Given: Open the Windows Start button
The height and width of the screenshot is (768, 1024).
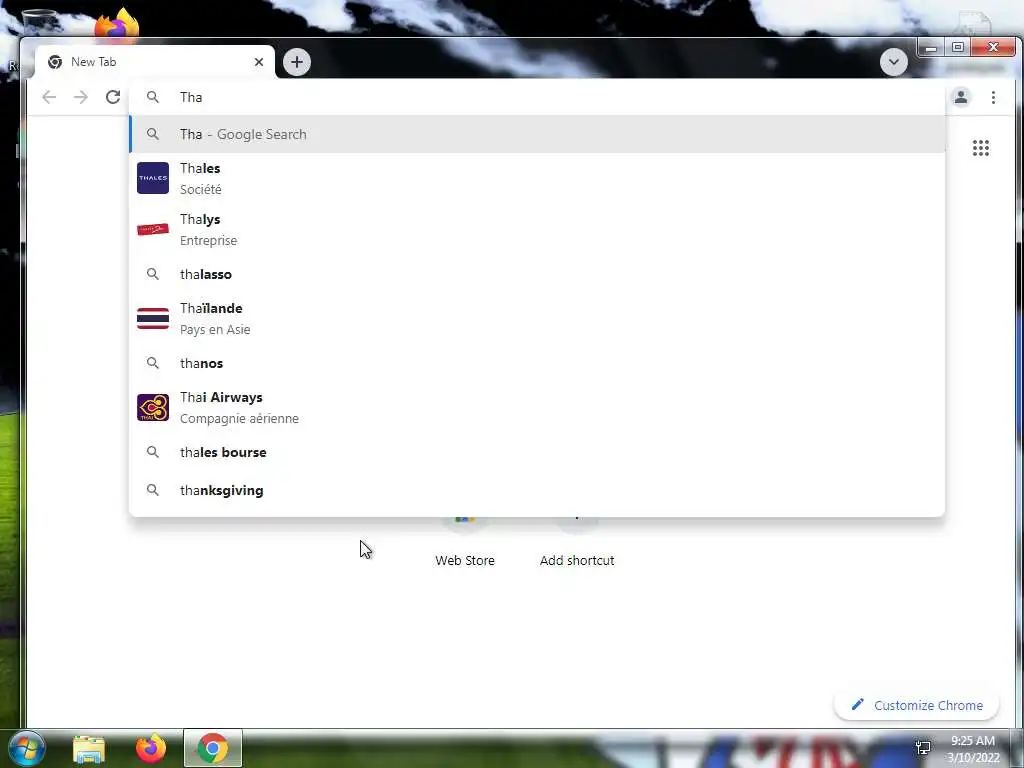Looking at the screenshot, I should 25,748.
